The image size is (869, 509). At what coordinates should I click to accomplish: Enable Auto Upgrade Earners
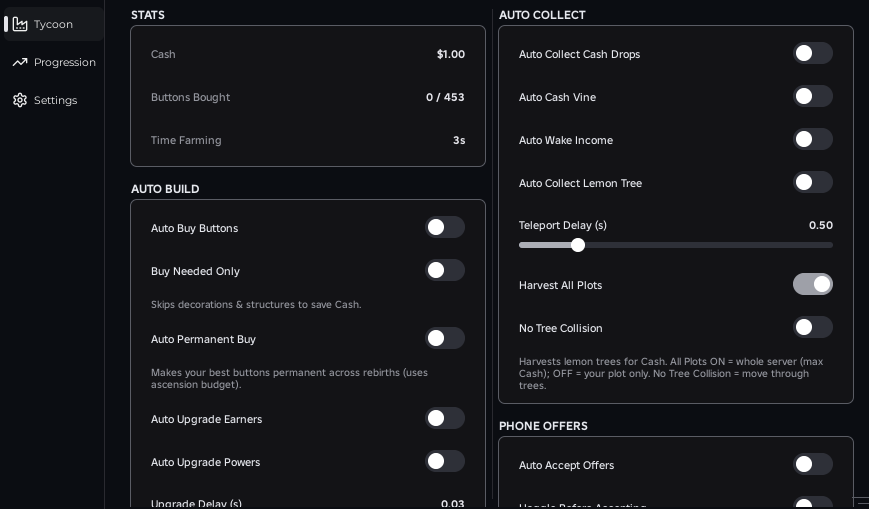click(444, 419)
